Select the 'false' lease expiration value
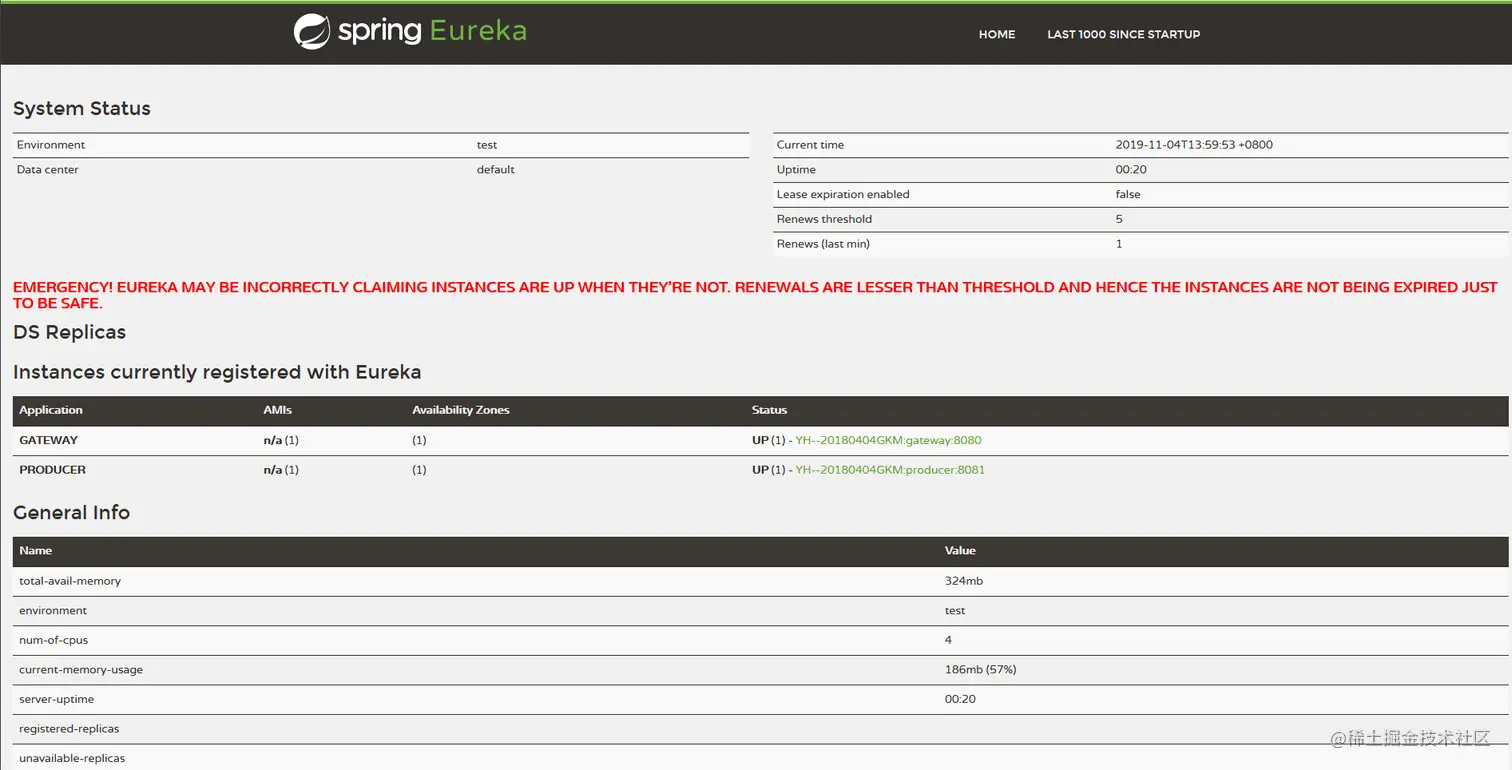Viewport: 1512px width, 770px height. (x=1128, y=194)
